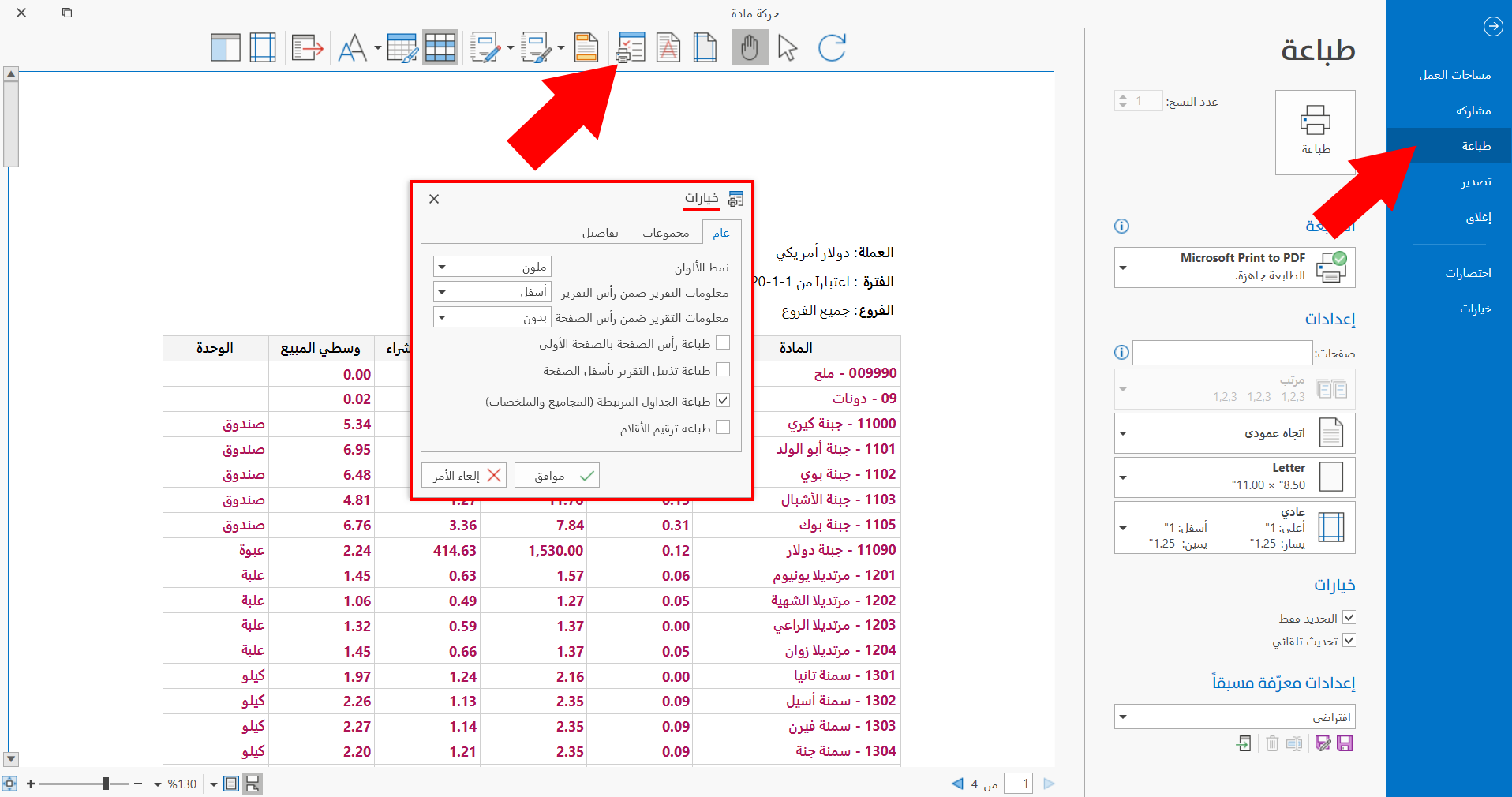
Task: Open افتراضي preset settings dropdown
Action: click(1235, 717)
